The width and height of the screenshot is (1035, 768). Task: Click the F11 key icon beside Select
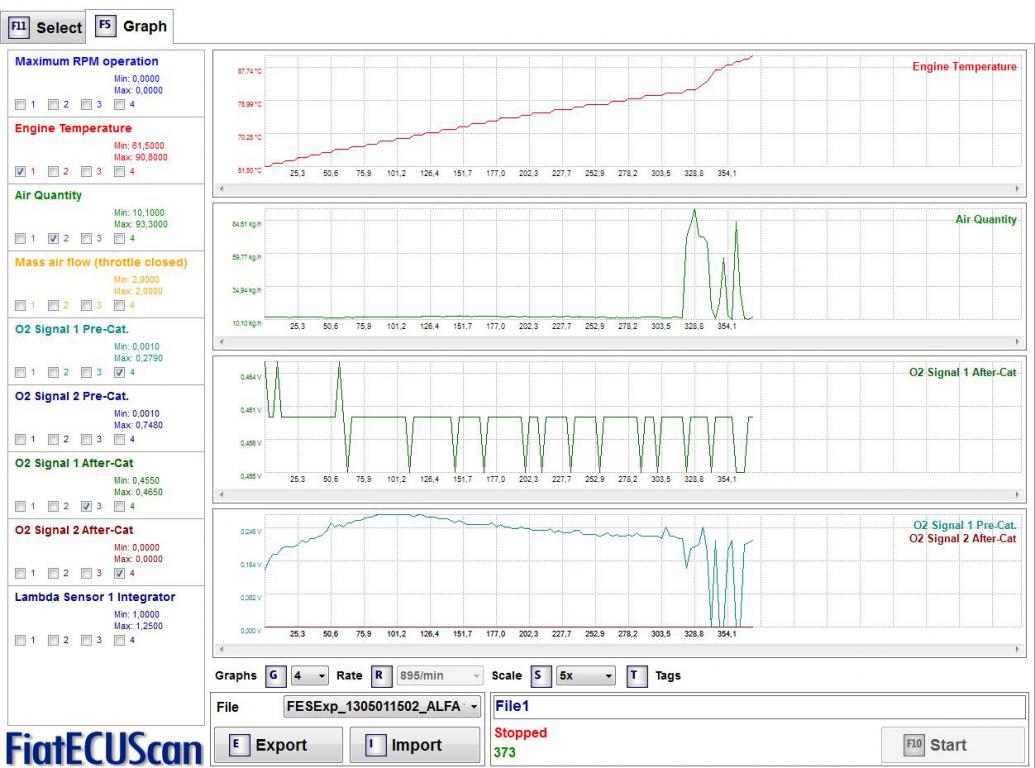[x=18, y=27]
